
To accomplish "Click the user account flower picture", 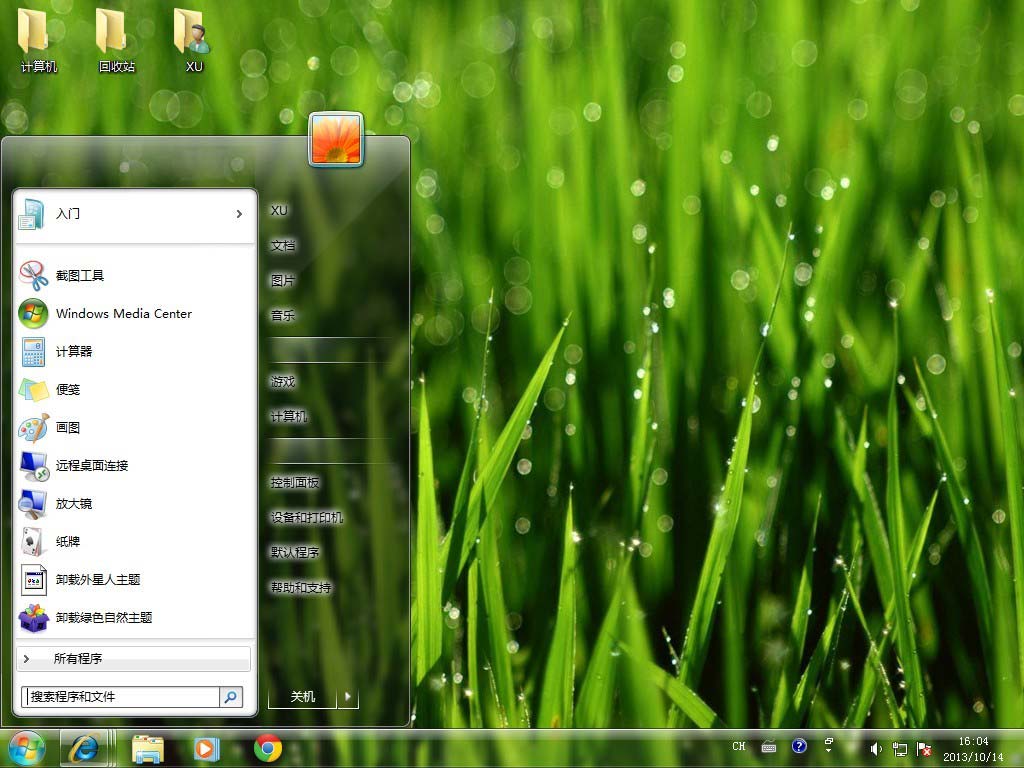I will [336, 139].
